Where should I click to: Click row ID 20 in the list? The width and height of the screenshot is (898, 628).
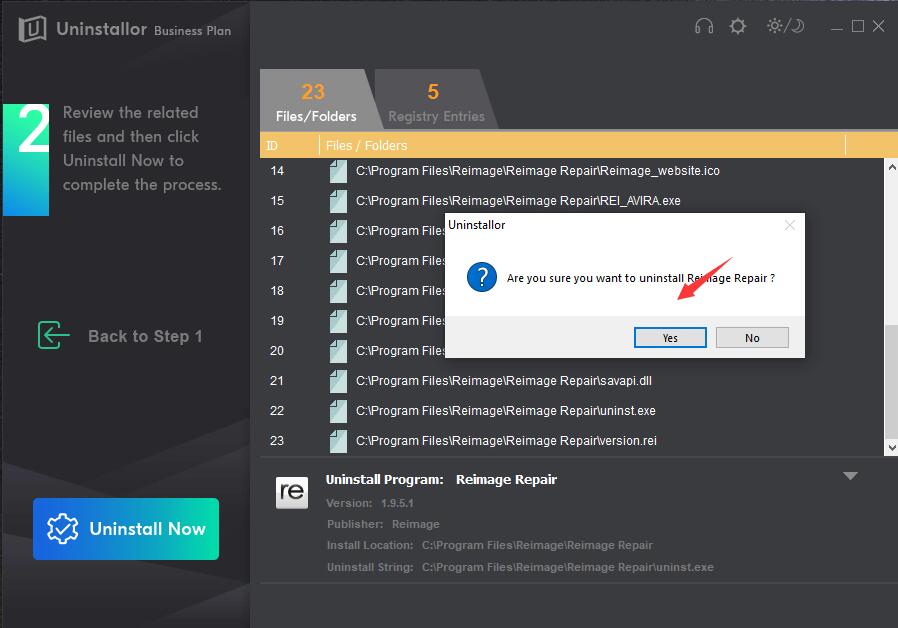click(x=277, y=350)
